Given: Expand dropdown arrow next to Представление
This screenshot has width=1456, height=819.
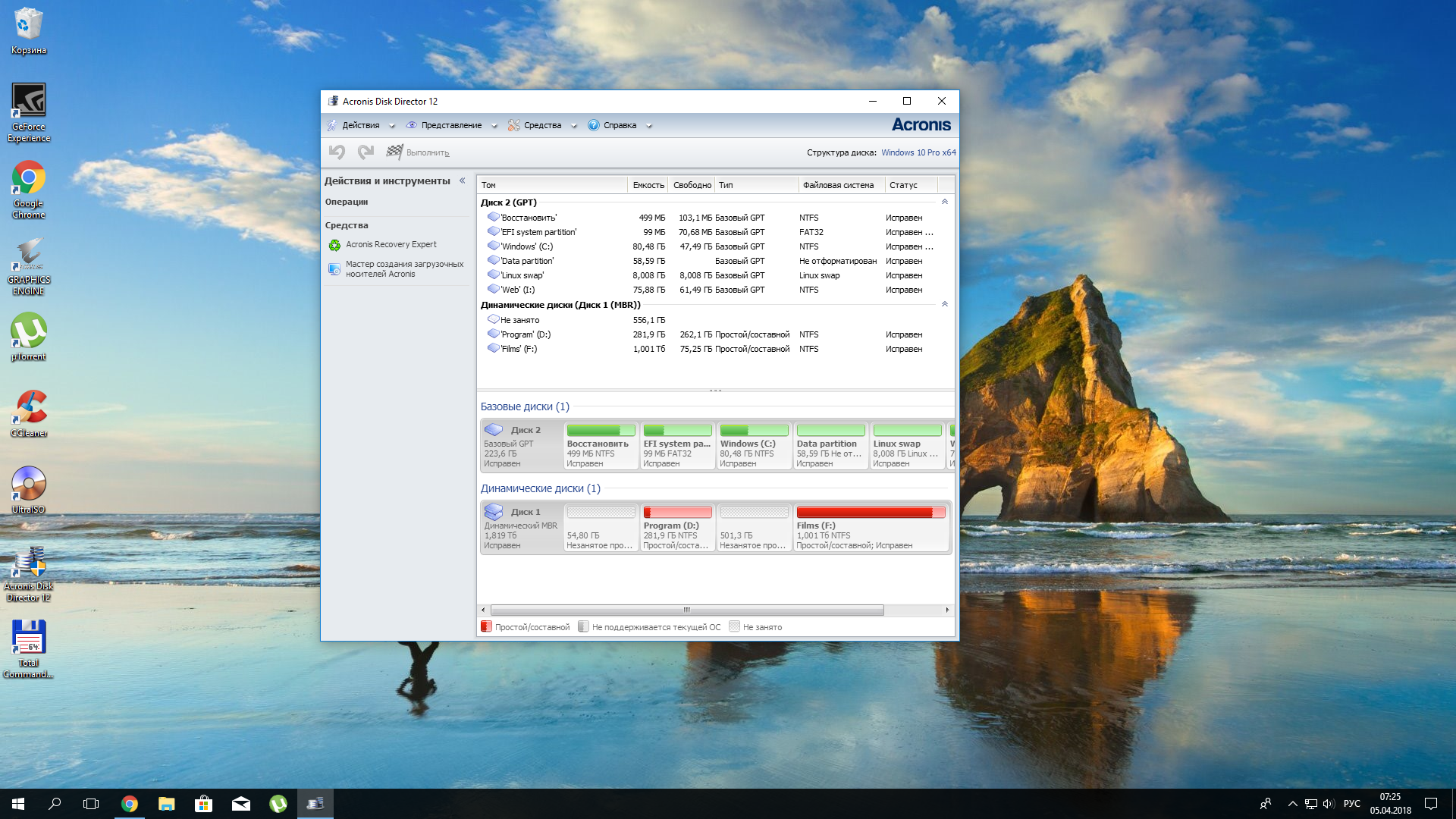Looking at the screenshot, I should coord(494,126).
